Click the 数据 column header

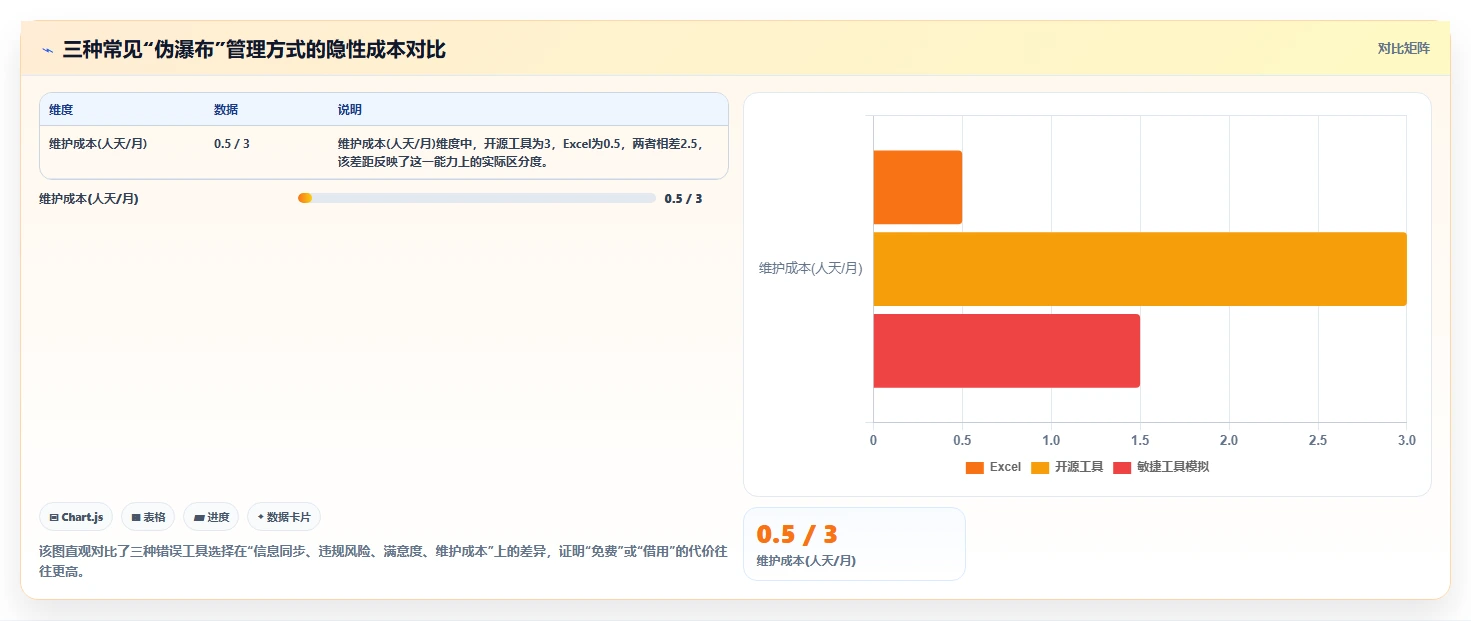226,110
